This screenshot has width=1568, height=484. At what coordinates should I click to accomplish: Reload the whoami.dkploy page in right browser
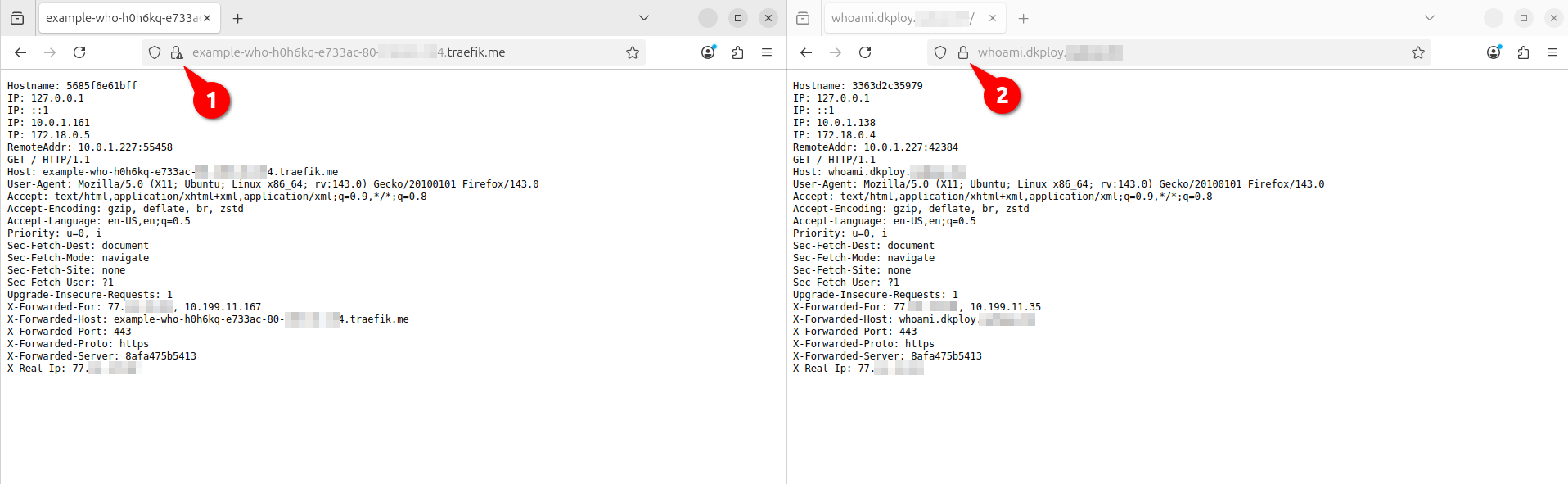tap(865, 52)
